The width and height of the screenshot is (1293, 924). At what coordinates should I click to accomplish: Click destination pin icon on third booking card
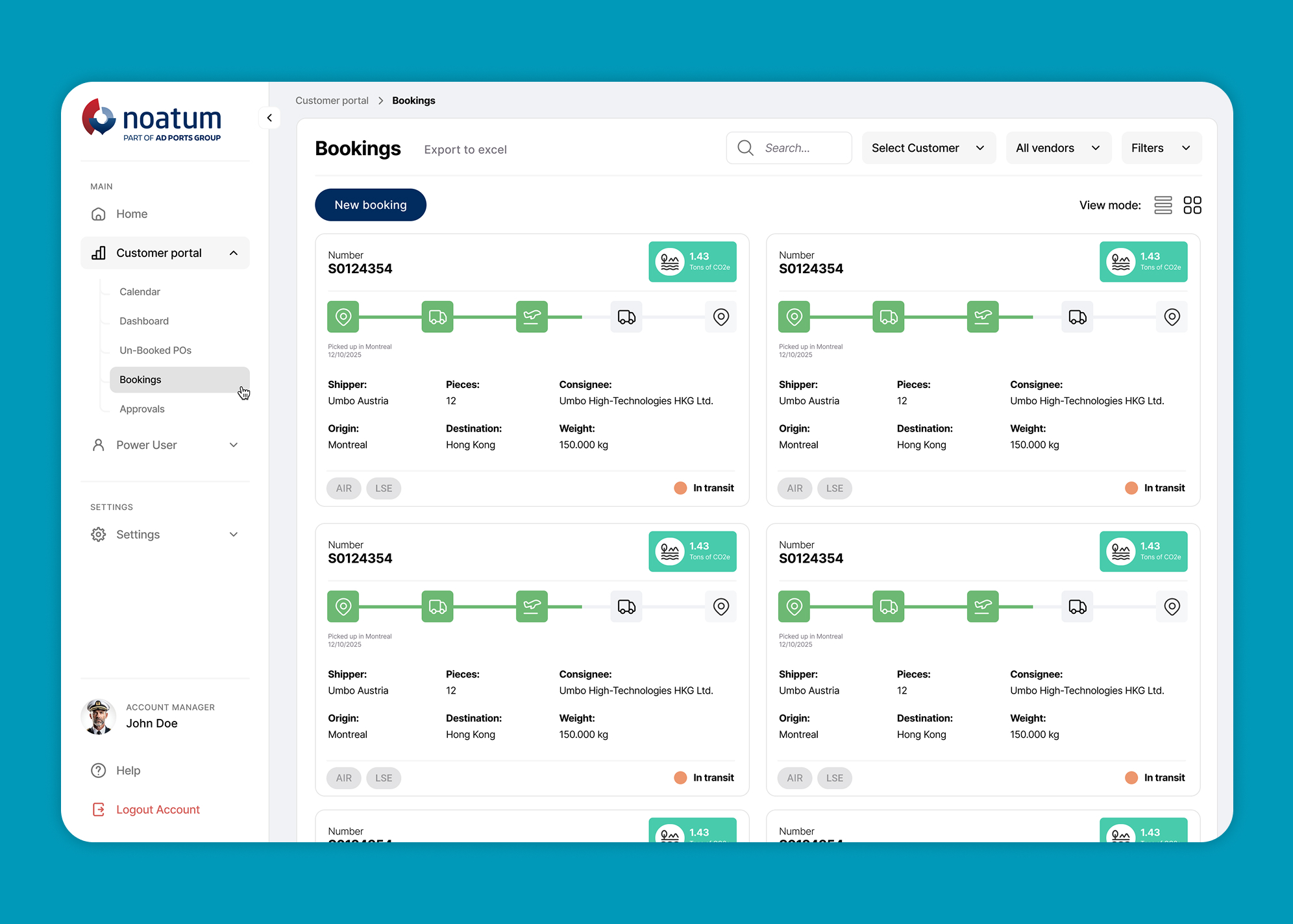[720, 607]
